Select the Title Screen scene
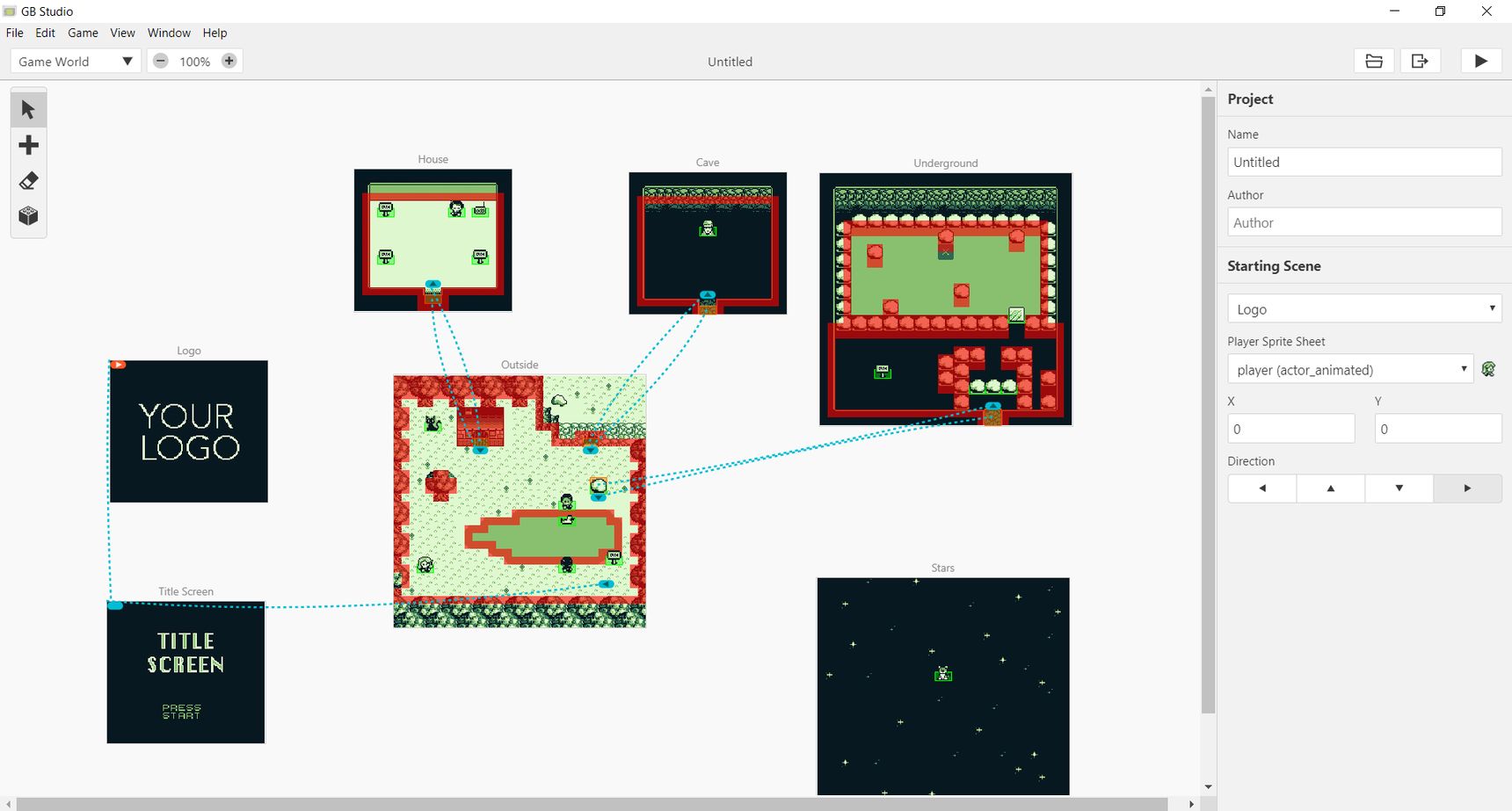Screen dimensions: 1512x811 click(185, 672)
